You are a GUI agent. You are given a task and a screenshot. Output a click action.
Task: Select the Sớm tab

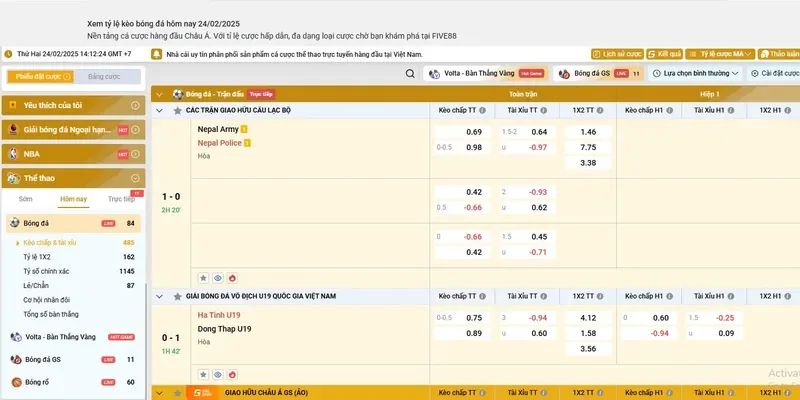25,199
